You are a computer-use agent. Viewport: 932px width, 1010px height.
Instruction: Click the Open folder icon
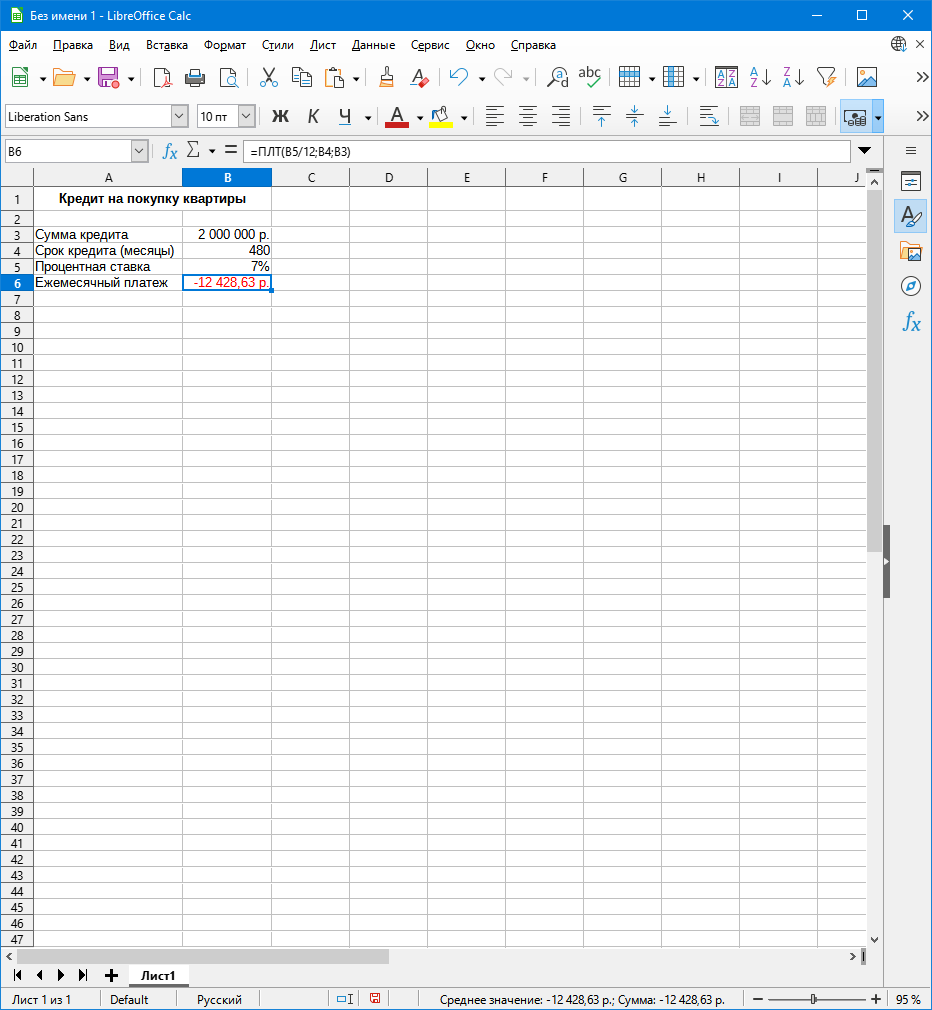point(64,78)
